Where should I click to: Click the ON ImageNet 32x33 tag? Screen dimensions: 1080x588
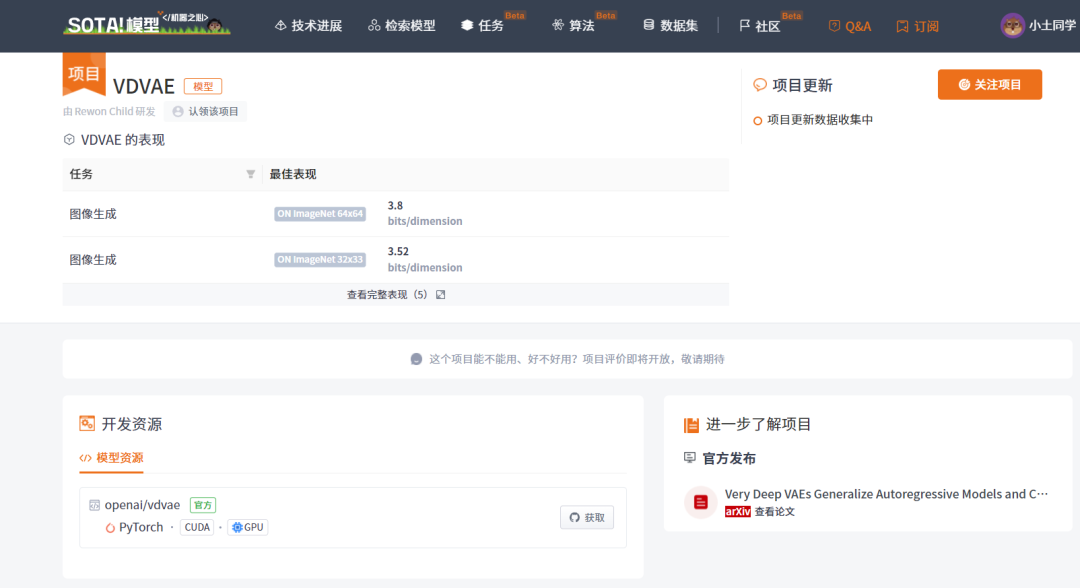click(320, 260)
